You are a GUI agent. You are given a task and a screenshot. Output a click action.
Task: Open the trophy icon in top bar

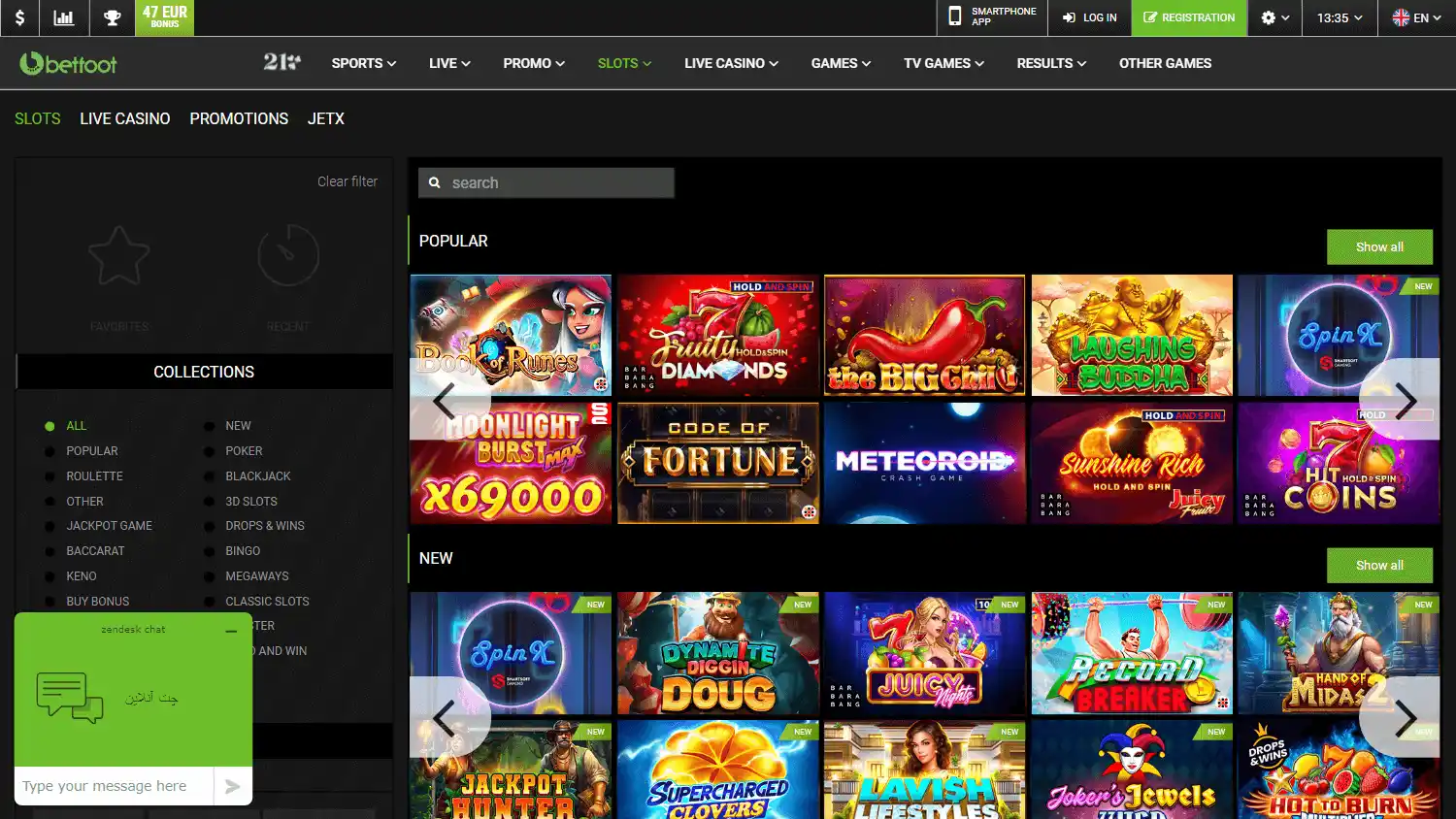tap(113, 17)
